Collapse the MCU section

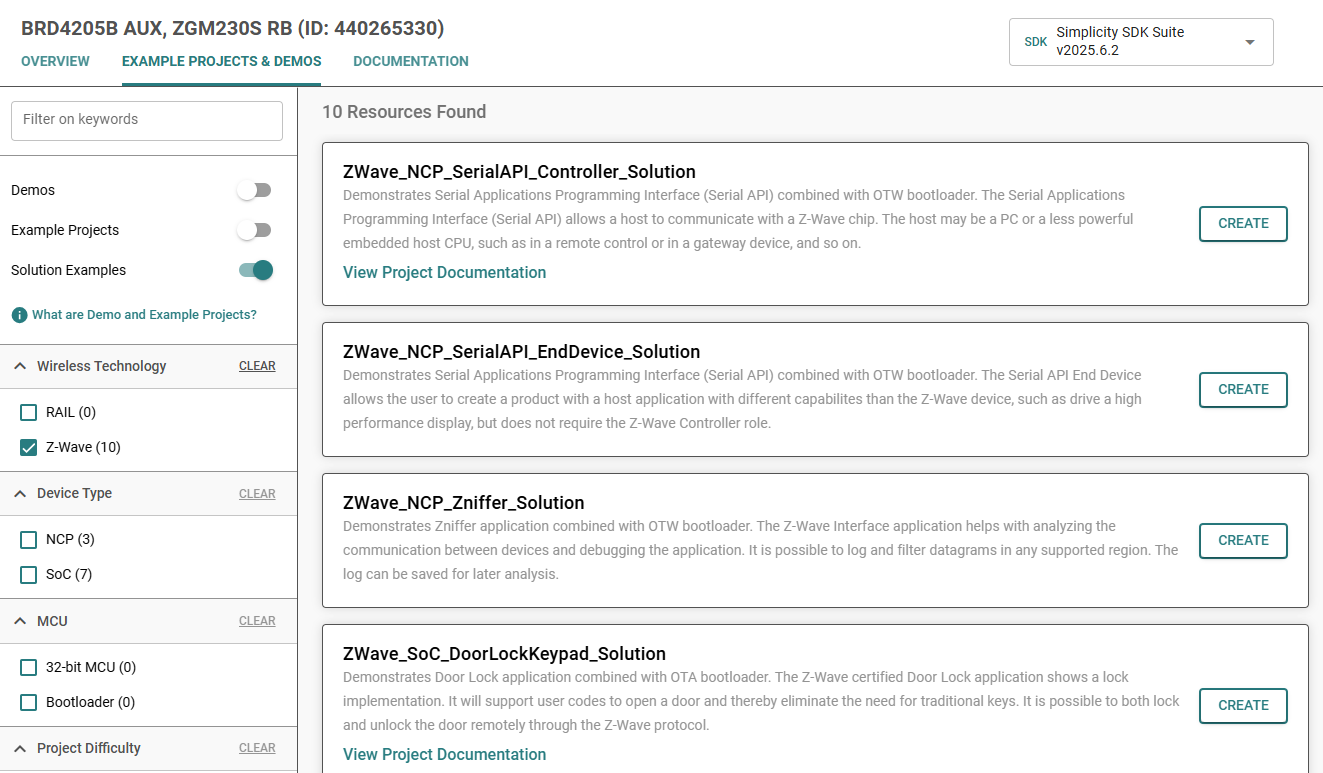point(21,620)
